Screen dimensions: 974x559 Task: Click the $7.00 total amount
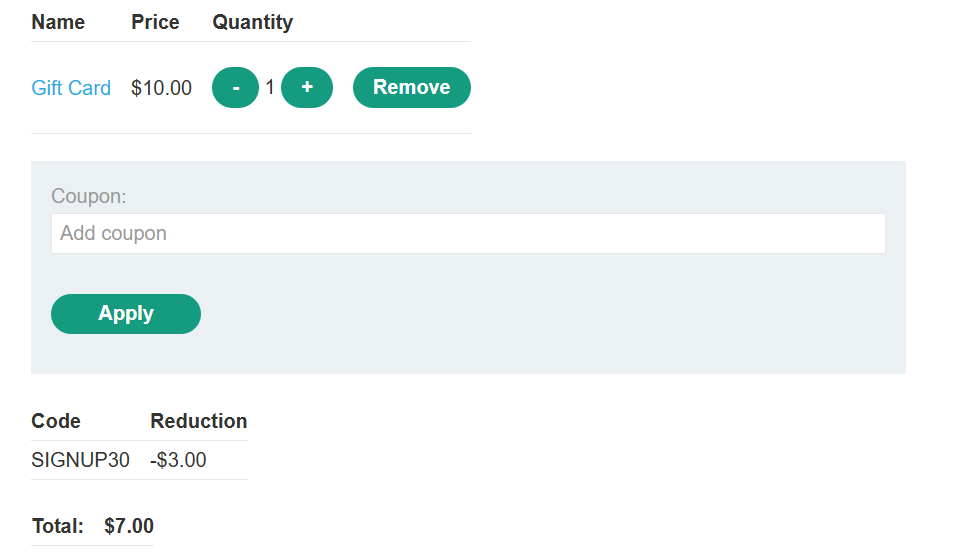click(x=129, y=526)
